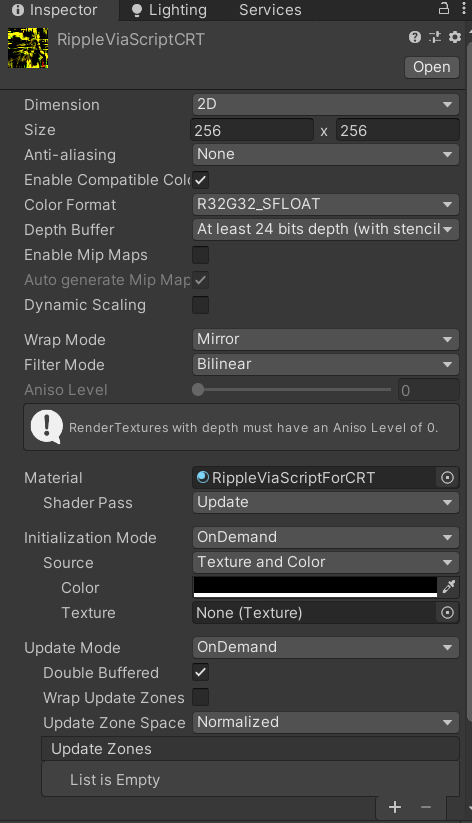
Task: Open the Material object picker circle
Action: tap(447, 478)
